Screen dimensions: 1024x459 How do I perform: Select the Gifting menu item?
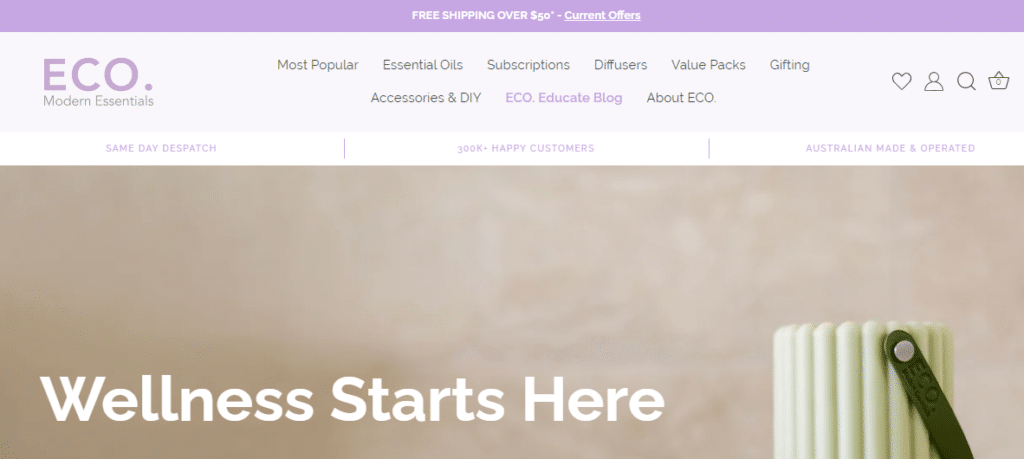point(790,65)
